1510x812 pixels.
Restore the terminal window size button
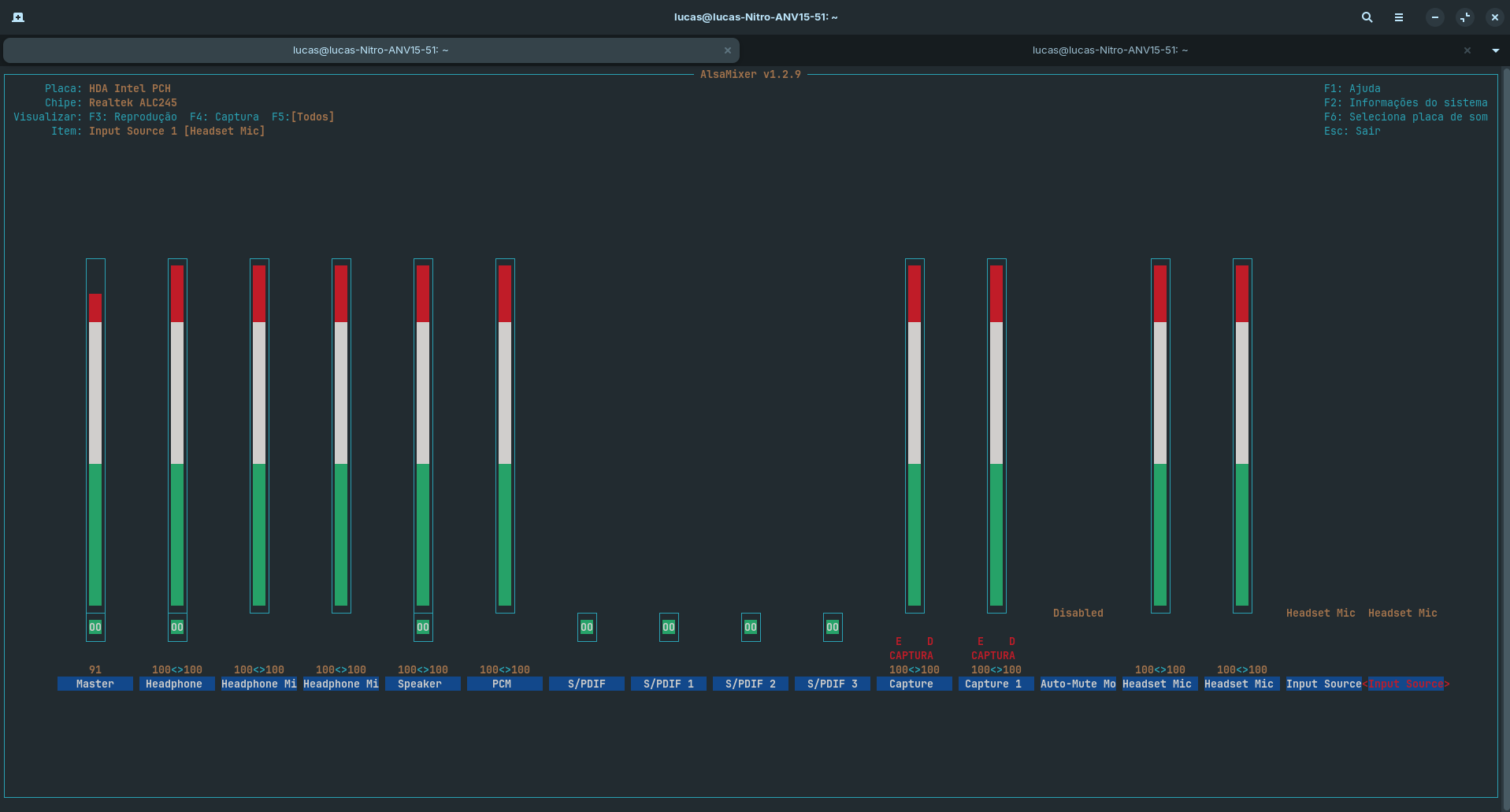[1464, 17]
